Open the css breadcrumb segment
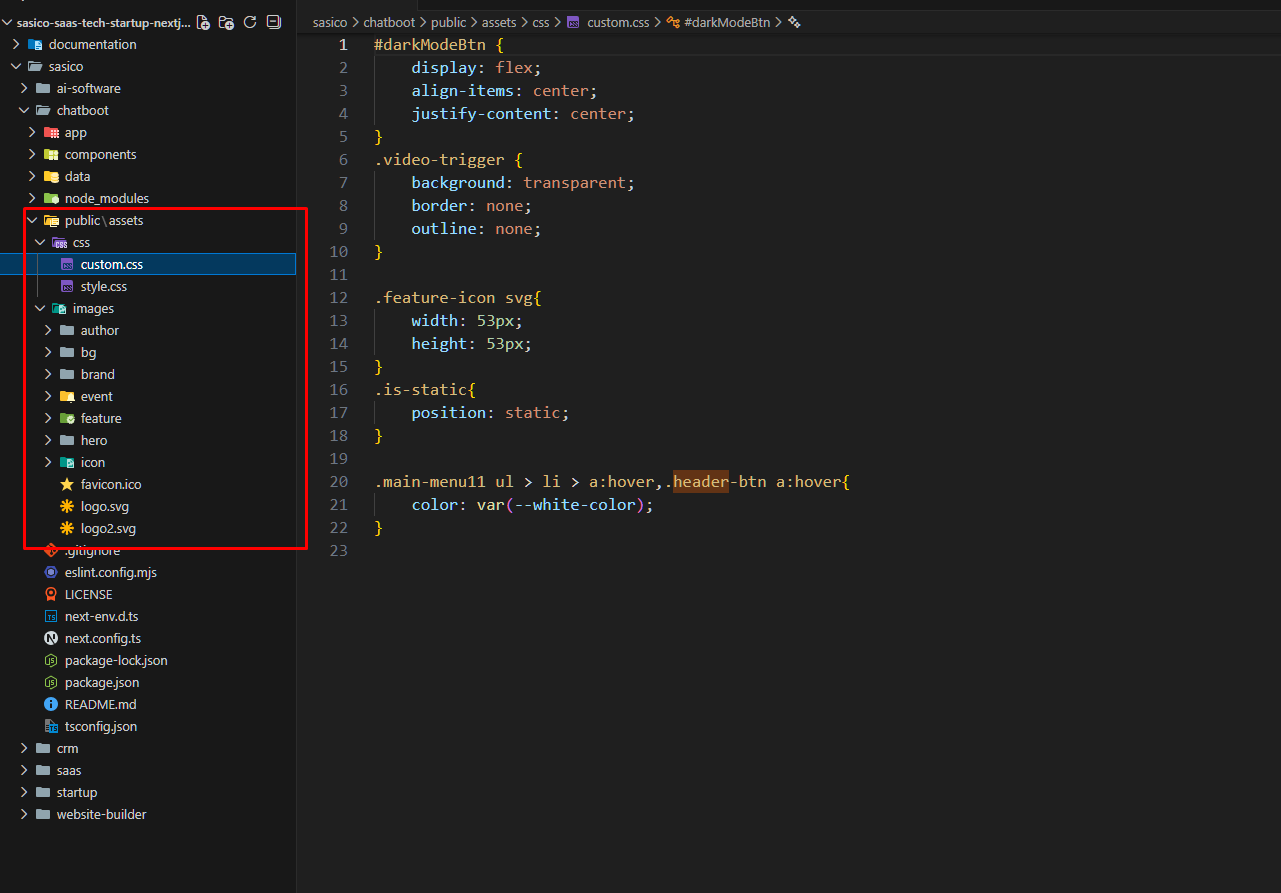This screenshot has height=893, width=1281. (x=541, y=22)
